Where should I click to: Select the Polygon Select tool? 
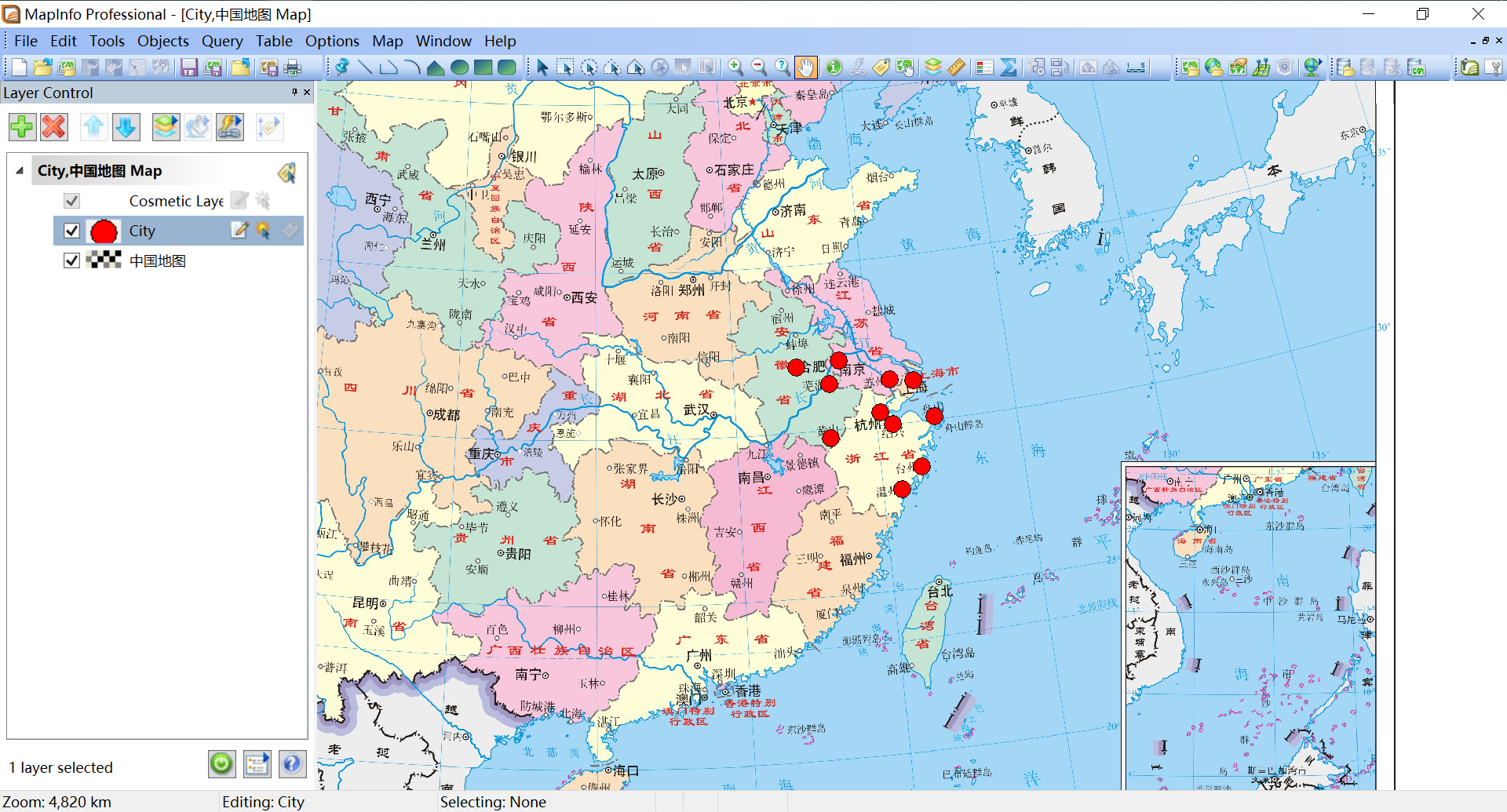(612, 67)
